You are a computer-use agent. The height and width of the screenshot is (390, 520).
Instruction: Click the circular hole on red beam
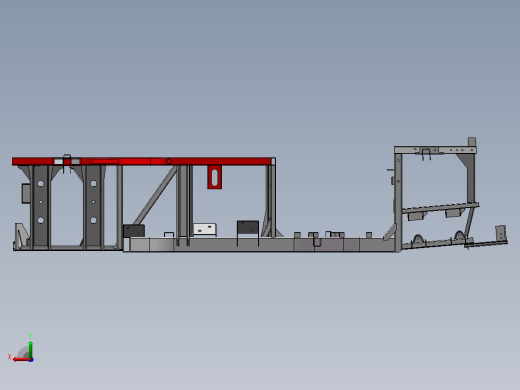(x=169, y=162)
